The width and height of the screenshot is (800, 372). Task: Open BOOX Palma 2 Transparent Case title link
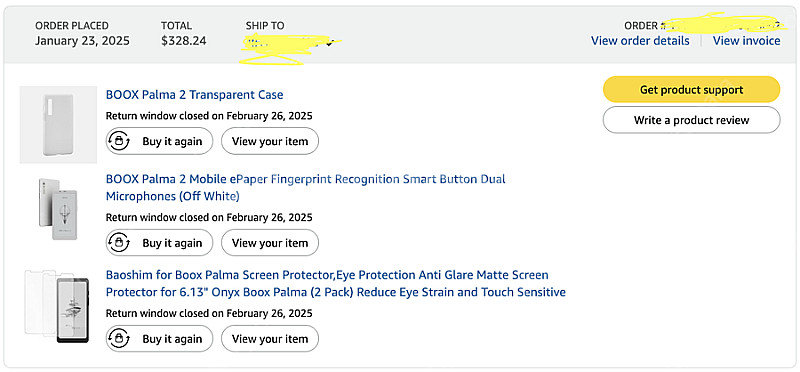(x=194, y=94)
